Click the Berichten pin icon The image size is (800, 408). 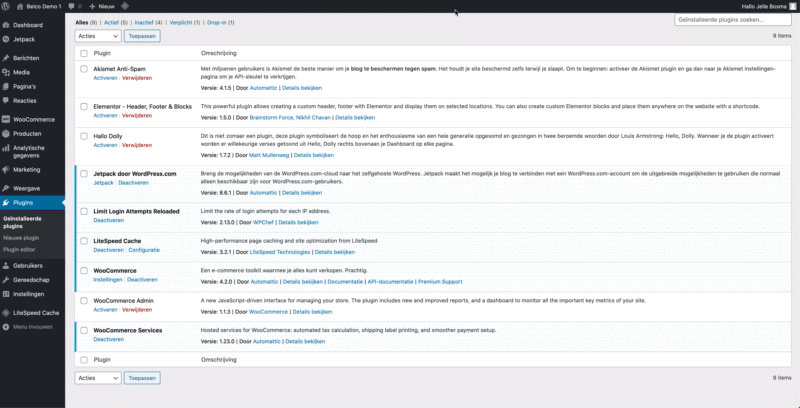[x=6, y=58]
